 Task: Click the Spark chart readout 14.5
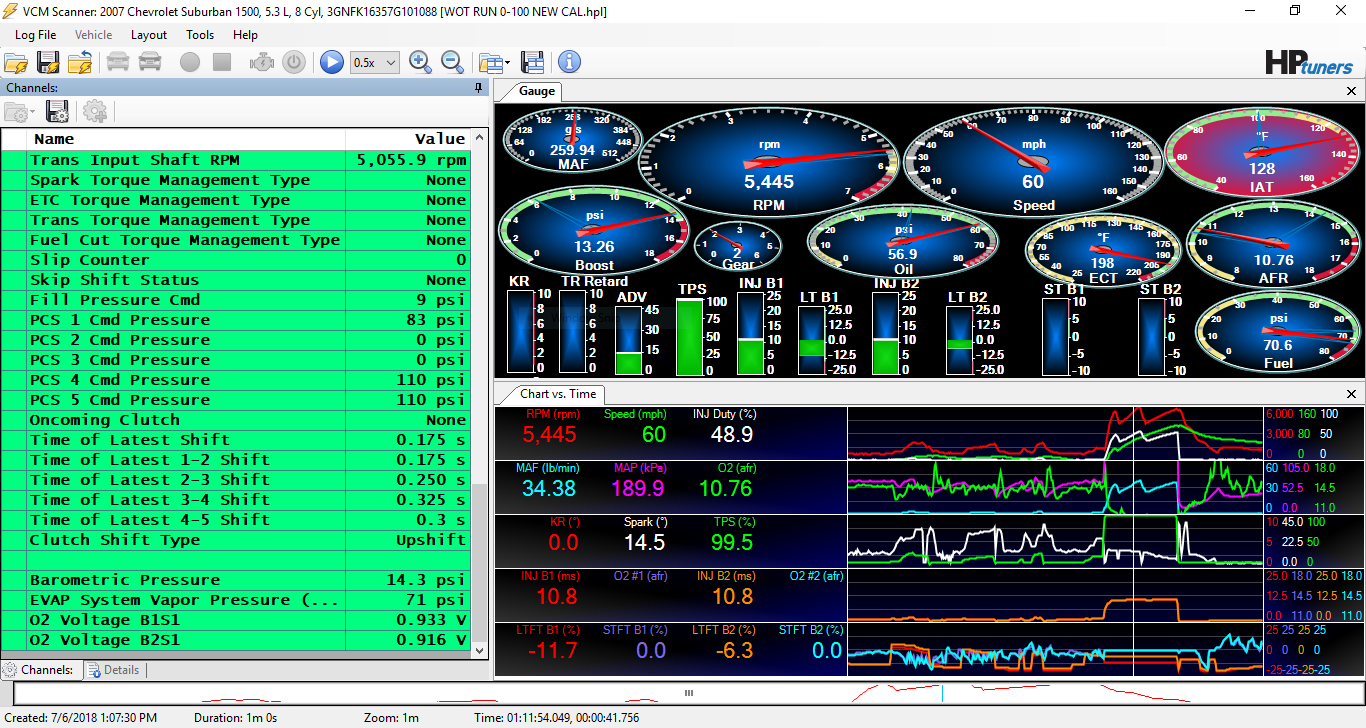[645, 542]
